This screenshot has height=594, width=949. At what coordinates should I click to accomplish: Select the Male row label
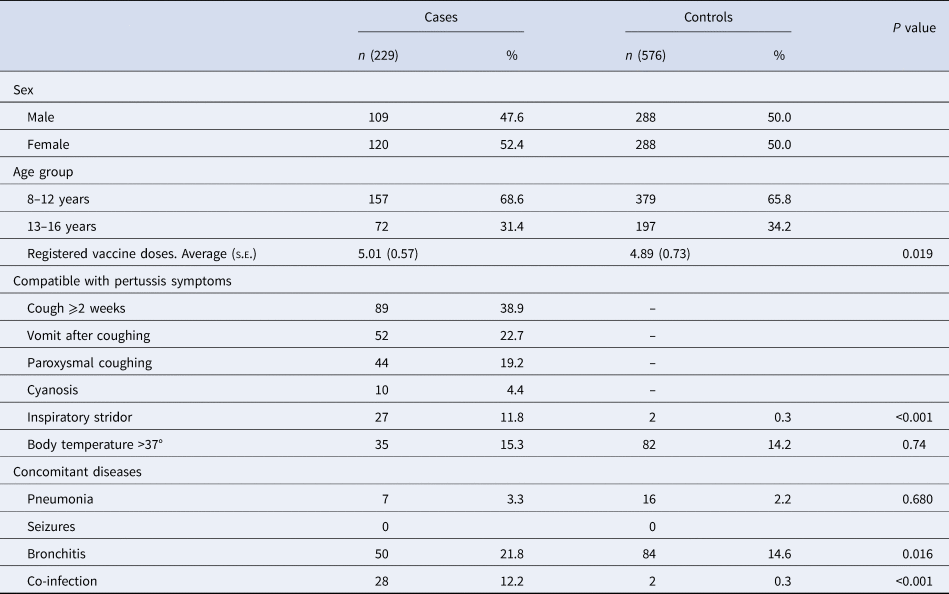point(42,117)
